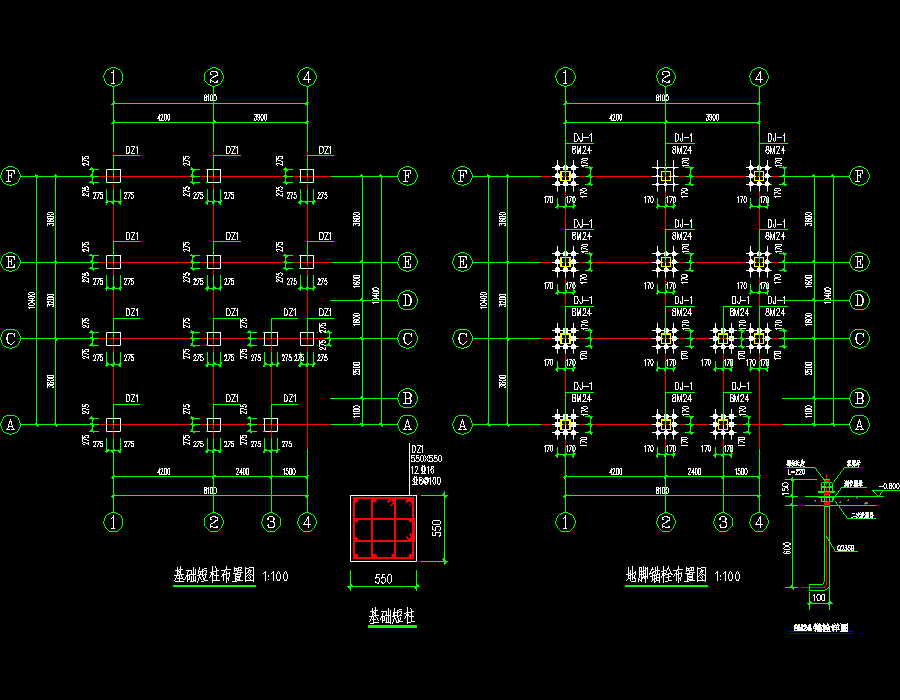Click grid bubble B in the short-column plan
Viewport: 900px width, 700px height.
coord(408,398)
